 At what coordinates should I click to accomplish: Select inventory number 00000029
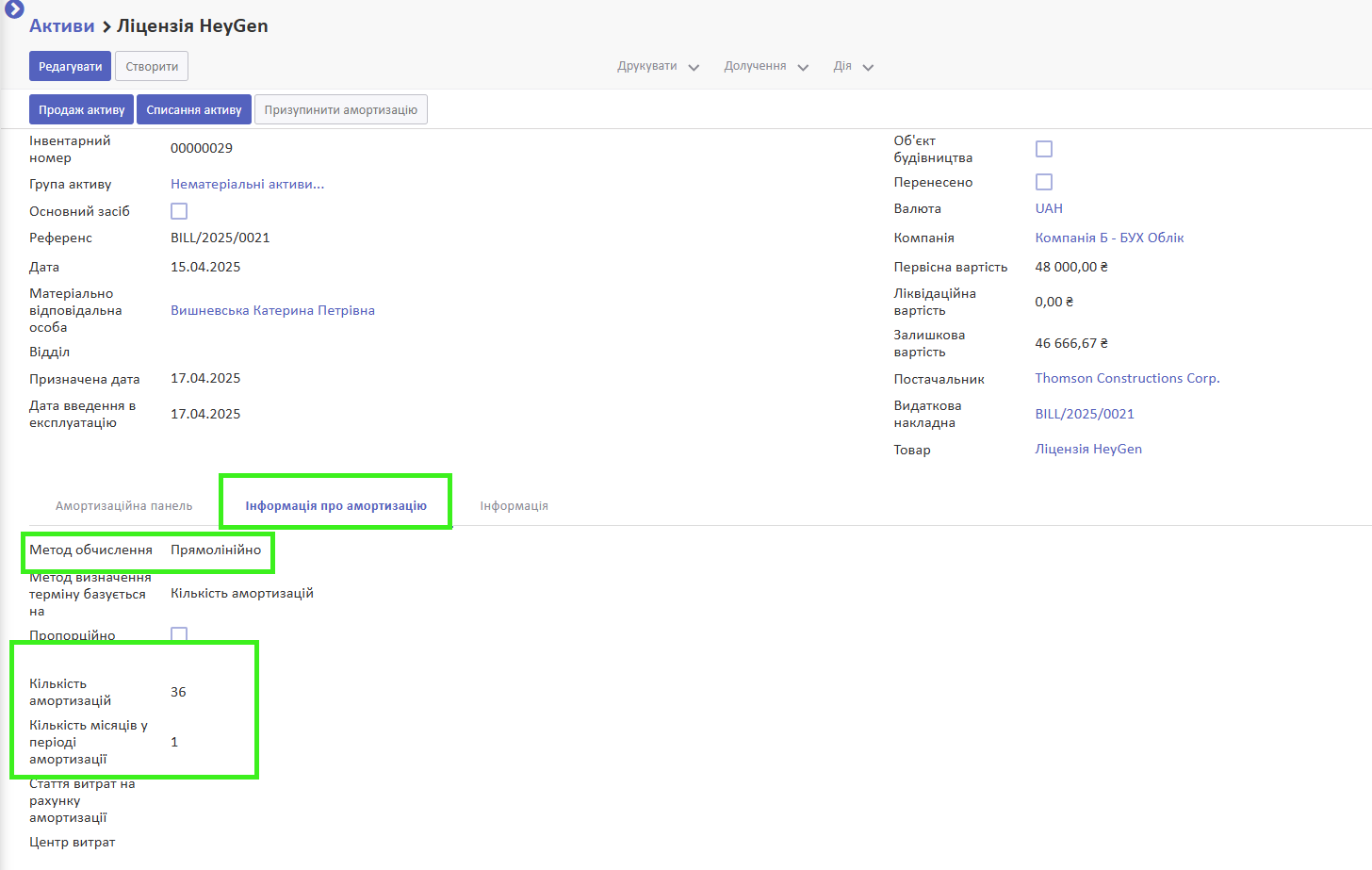[x=202, y=149]
